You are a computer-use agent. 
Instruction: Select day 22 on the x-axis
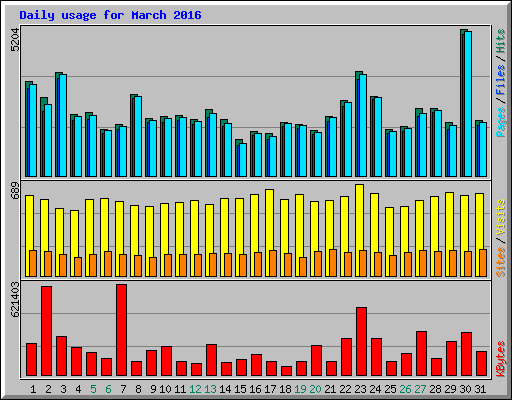345,389
